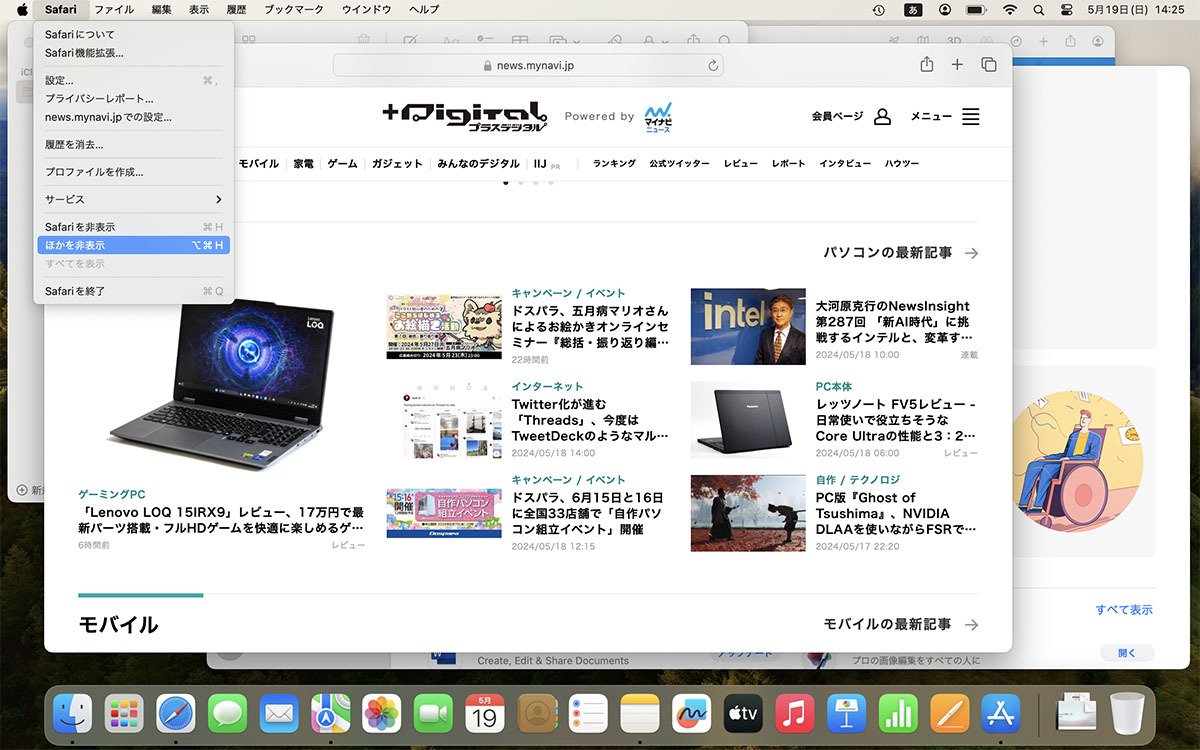Choose Safariを終了 to quit
This screenshot has width=1200, height=750.
[133, 291]
